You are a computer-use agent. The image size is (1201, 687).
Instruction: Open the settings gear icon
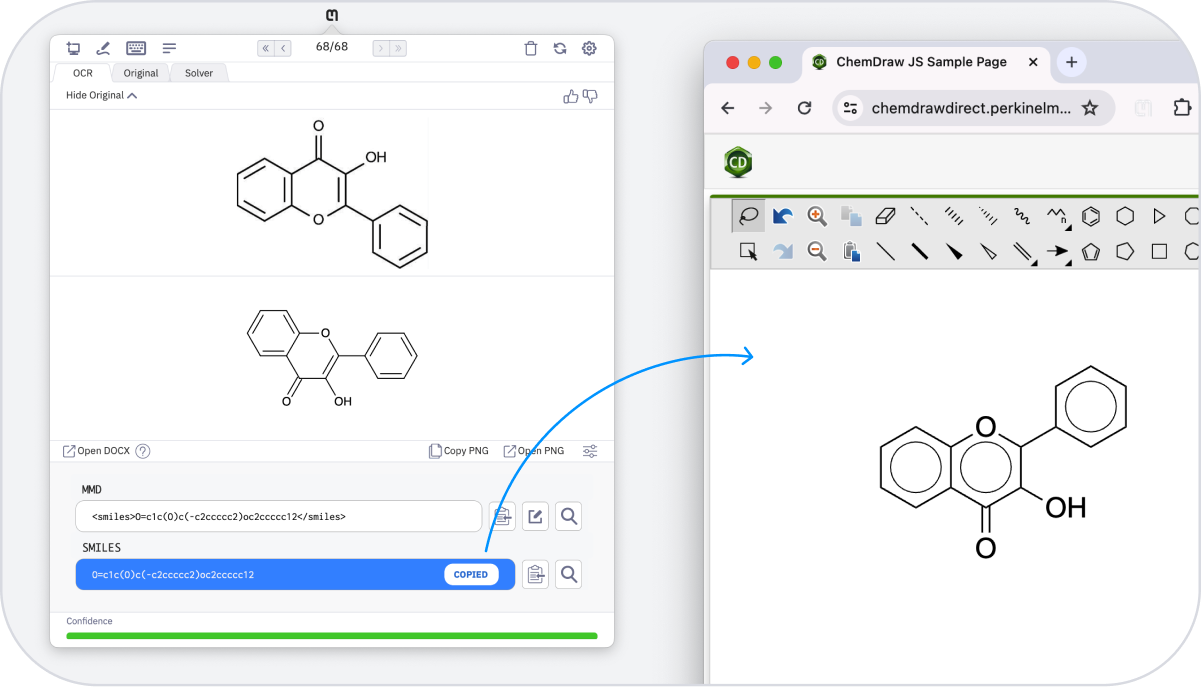pyautogui.click(x=589, y=48)
